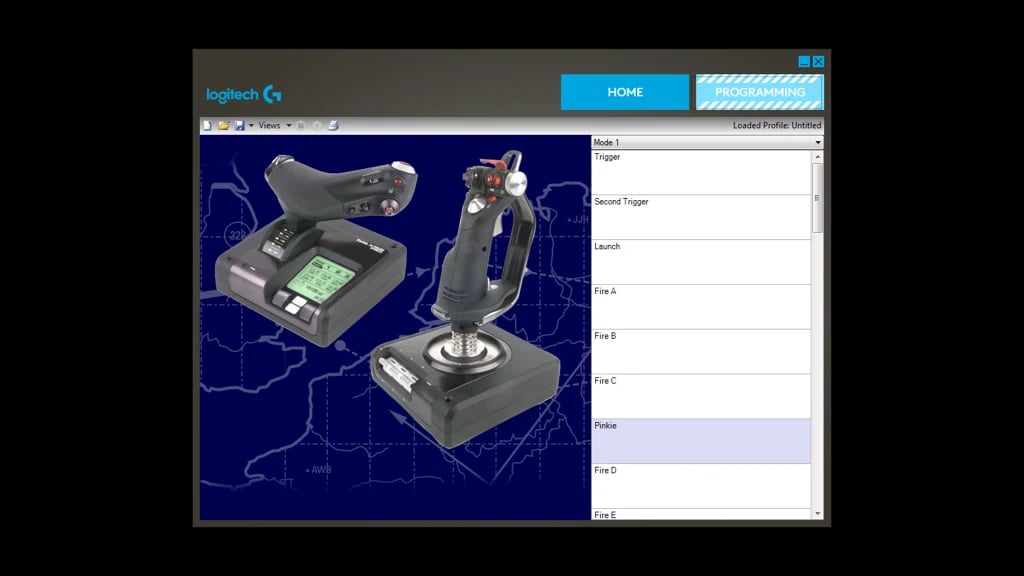Click the Open Profile folder icon
This screenshot has width=1024, height=576.
(x=223, y=126)
